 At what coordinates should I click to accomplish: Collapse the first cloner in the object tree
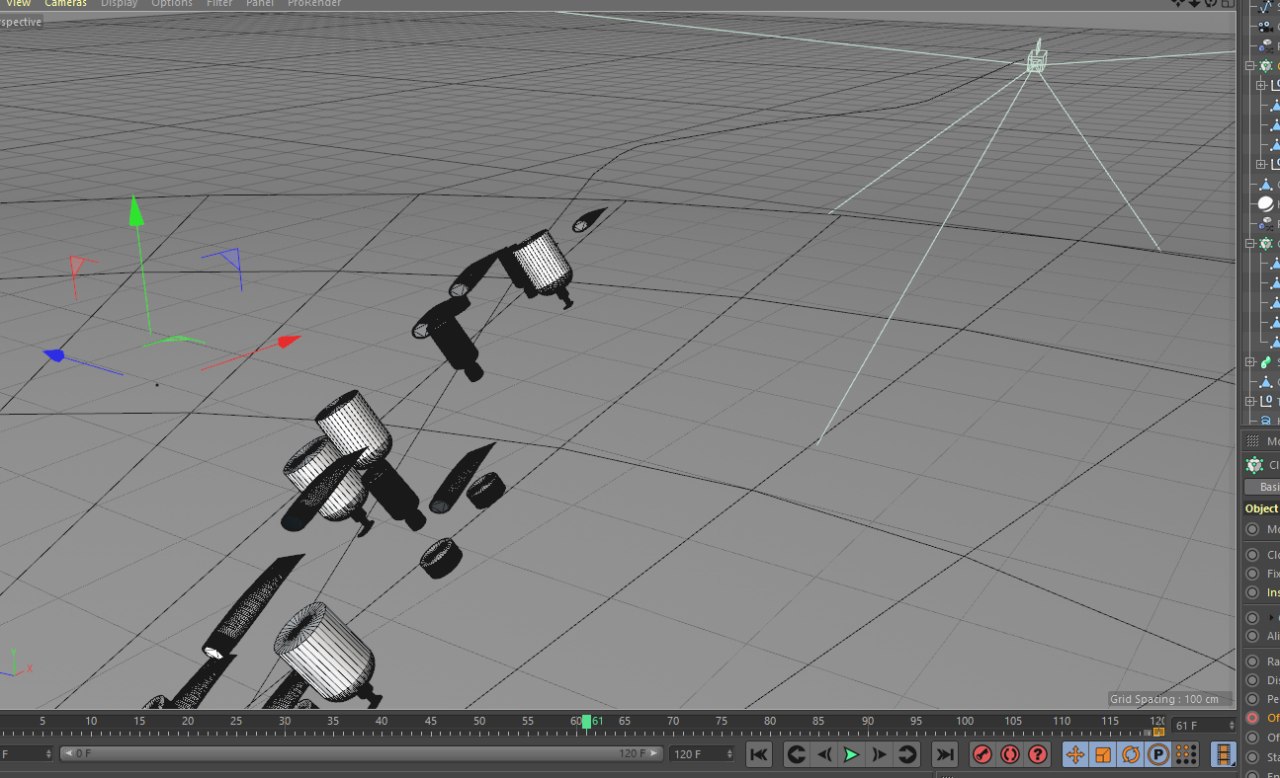[x=1250, y=66]
